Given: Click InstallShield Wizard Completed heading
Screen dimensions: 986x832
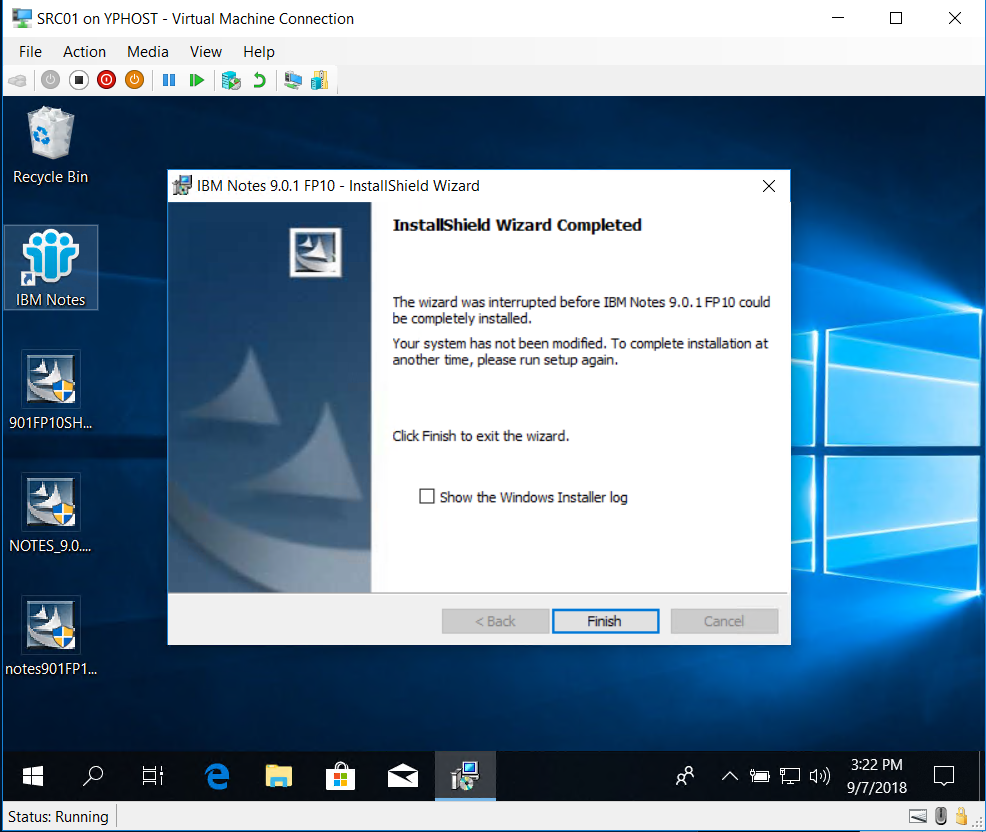Looking at the screenshot, I should pyautogui.click(x=517, y=225).
